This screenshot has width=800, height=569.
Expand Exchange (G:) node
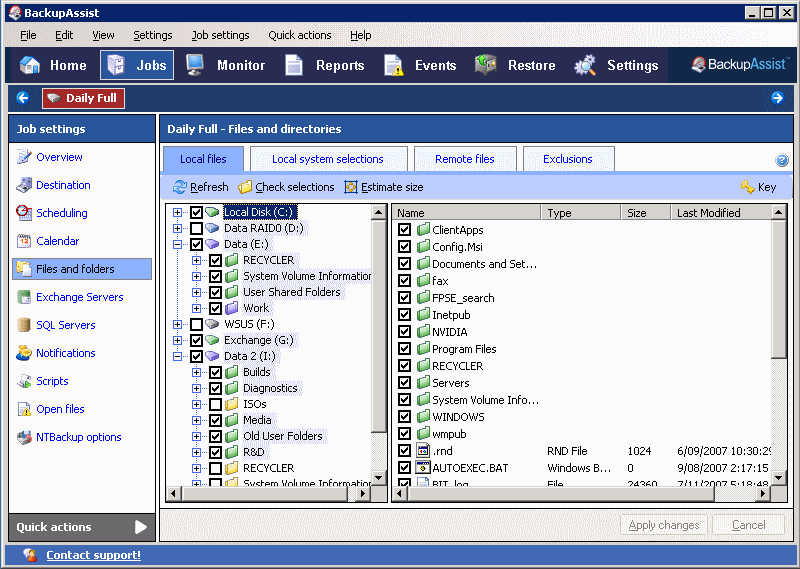tap(177, 340)
